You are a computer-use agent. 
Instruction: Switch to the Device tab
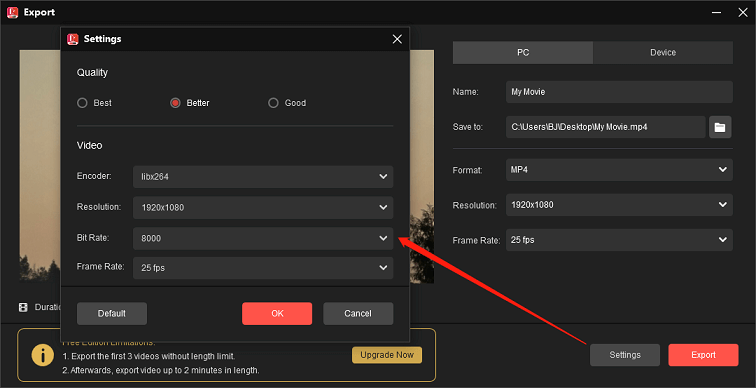[x=663, y=53]
